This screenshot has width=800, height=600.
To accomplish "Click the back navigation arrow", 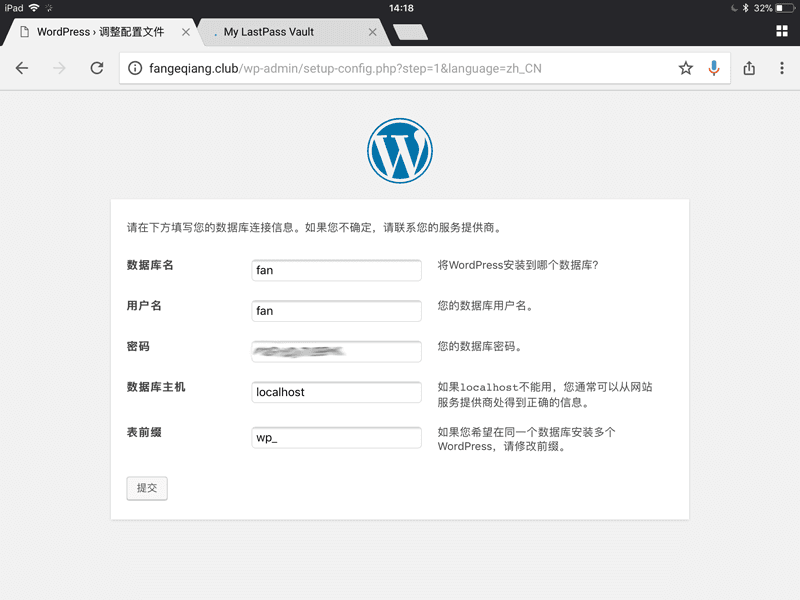I will pos(22,68).
